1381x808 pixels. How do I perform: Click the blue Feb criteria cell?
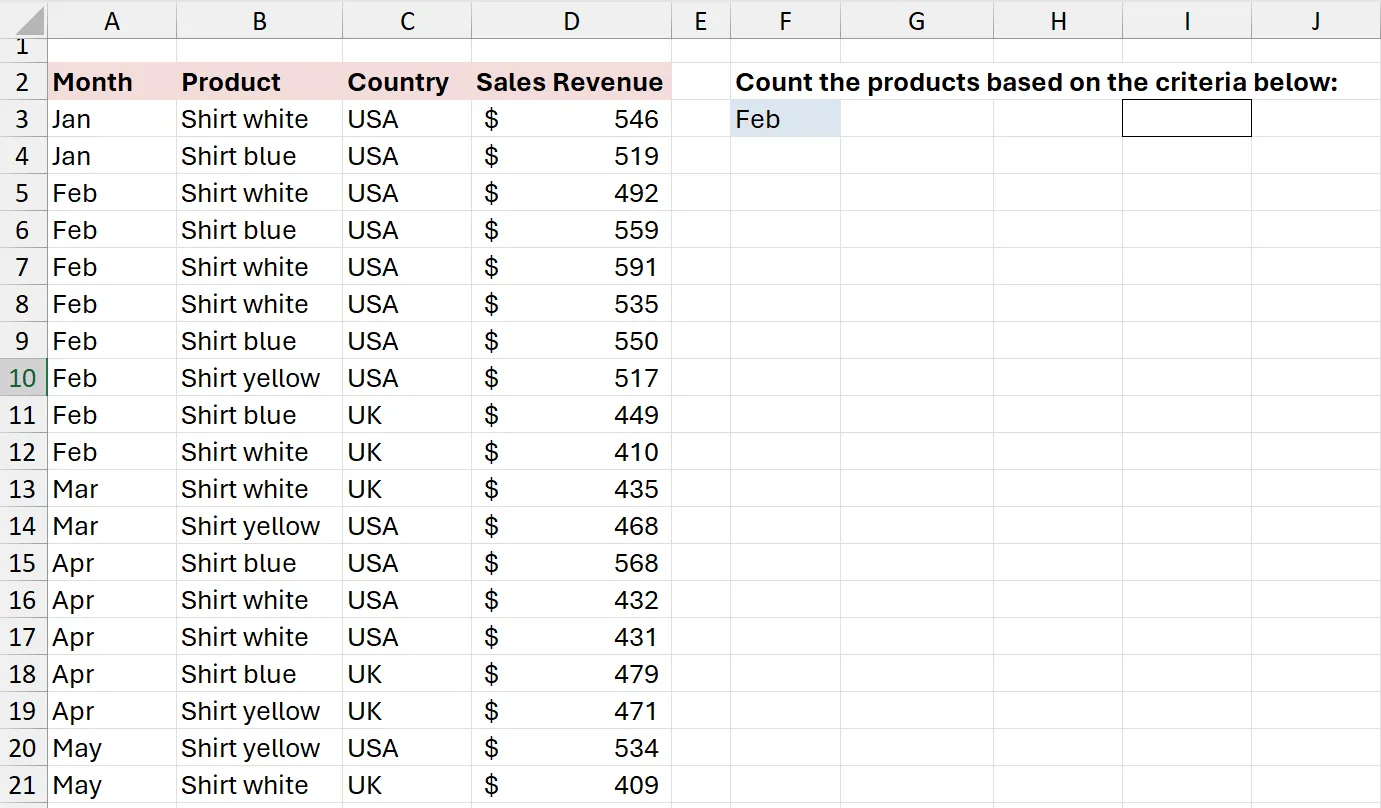(785, 119)
